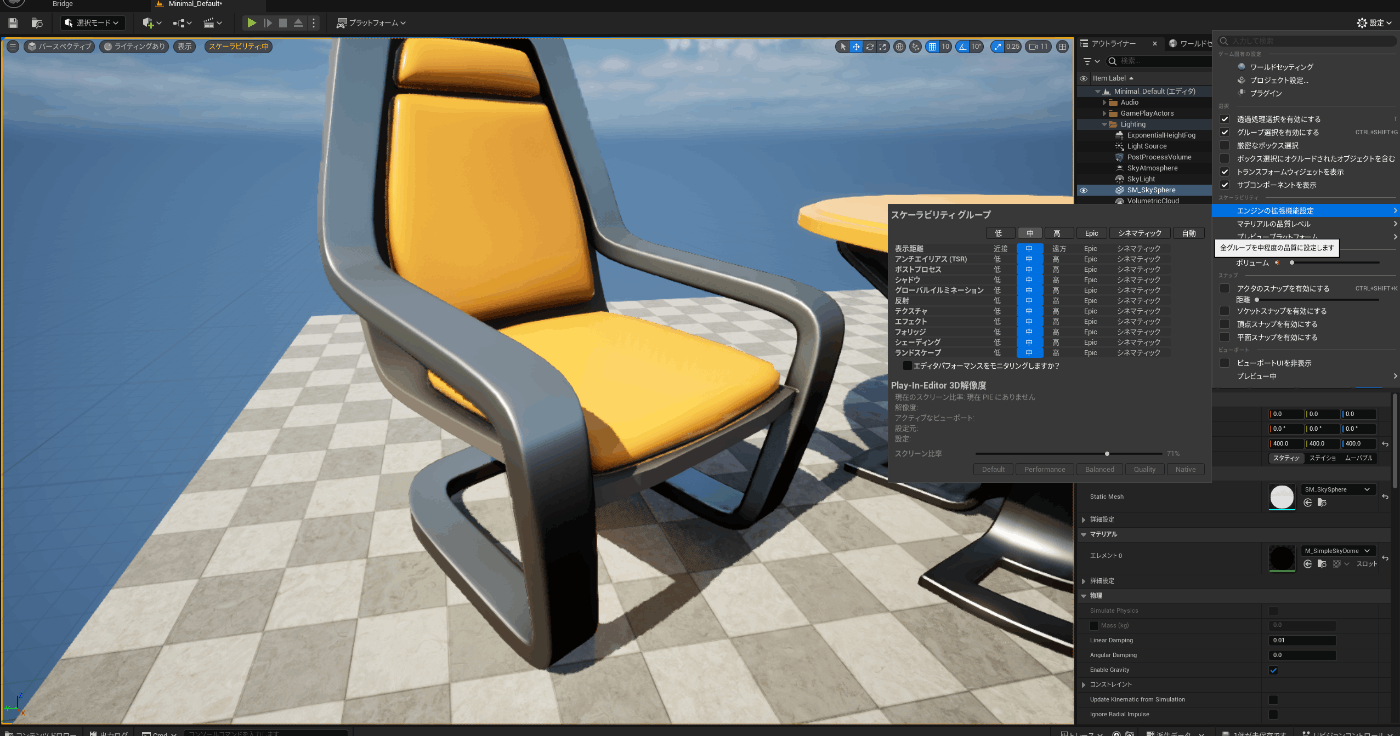Open the パースペクティブ viewport dropdown

(60, 46)
